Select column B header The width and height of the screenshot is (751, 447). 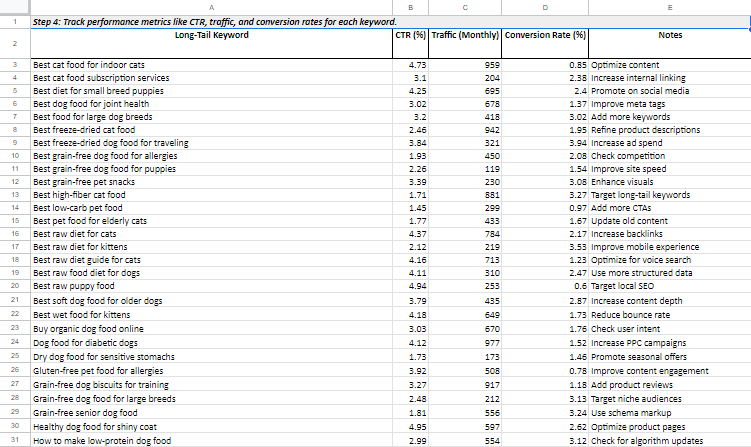pos(411,7)
